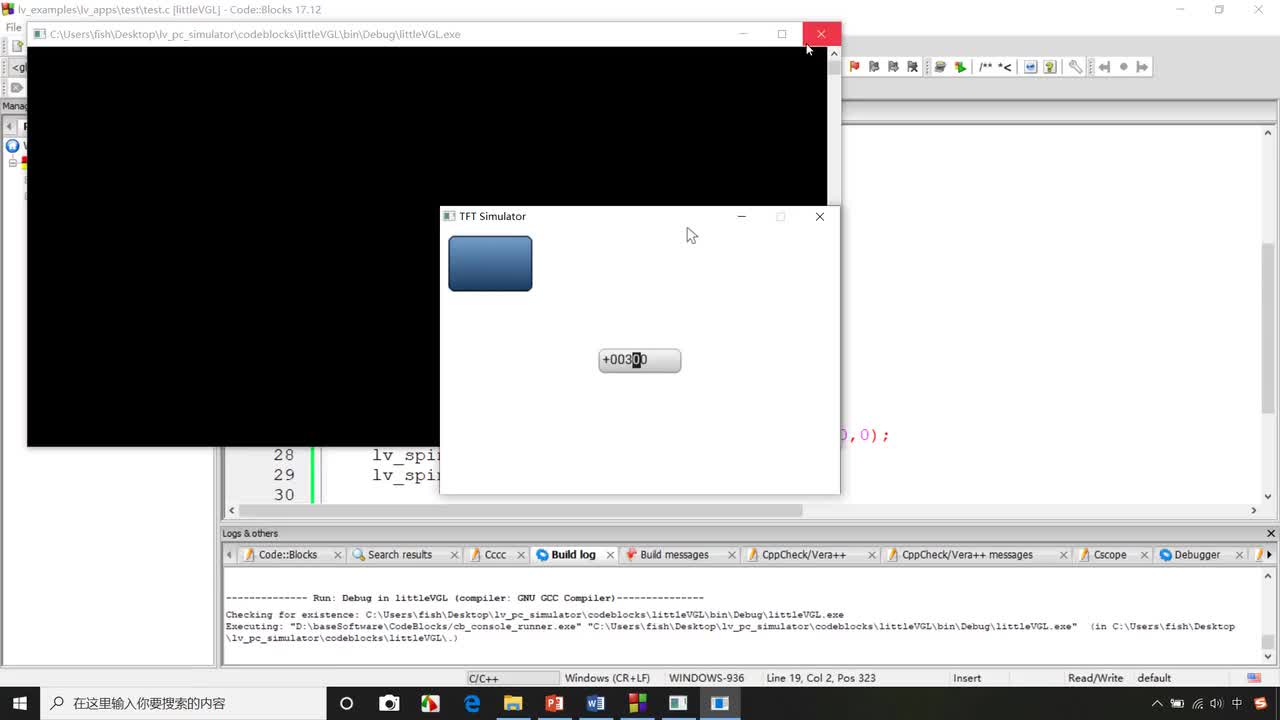Image resolution: width=1280 pixels, height=720 pixels.
Task: Close the Search results tab
Action: point(455,555)
